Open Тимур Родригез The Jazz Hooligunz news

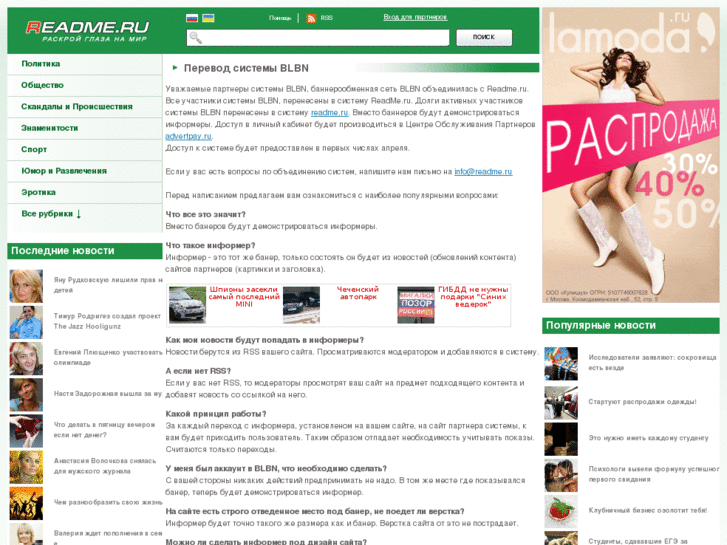[x=107, y=321]
